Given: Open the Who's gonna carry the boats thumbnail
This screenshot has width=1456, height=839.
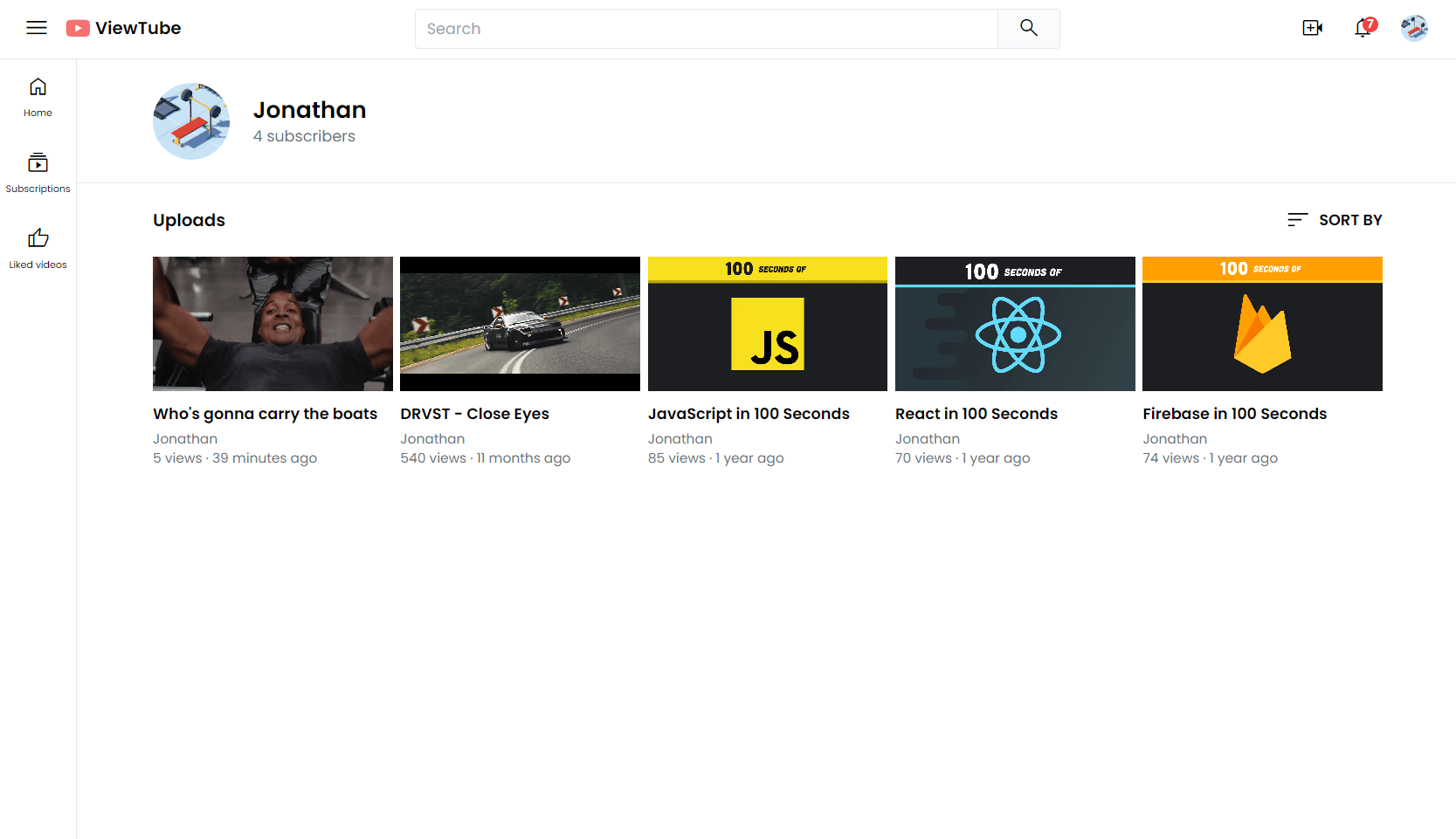Looking at the screenshot, I should [273, 324].
